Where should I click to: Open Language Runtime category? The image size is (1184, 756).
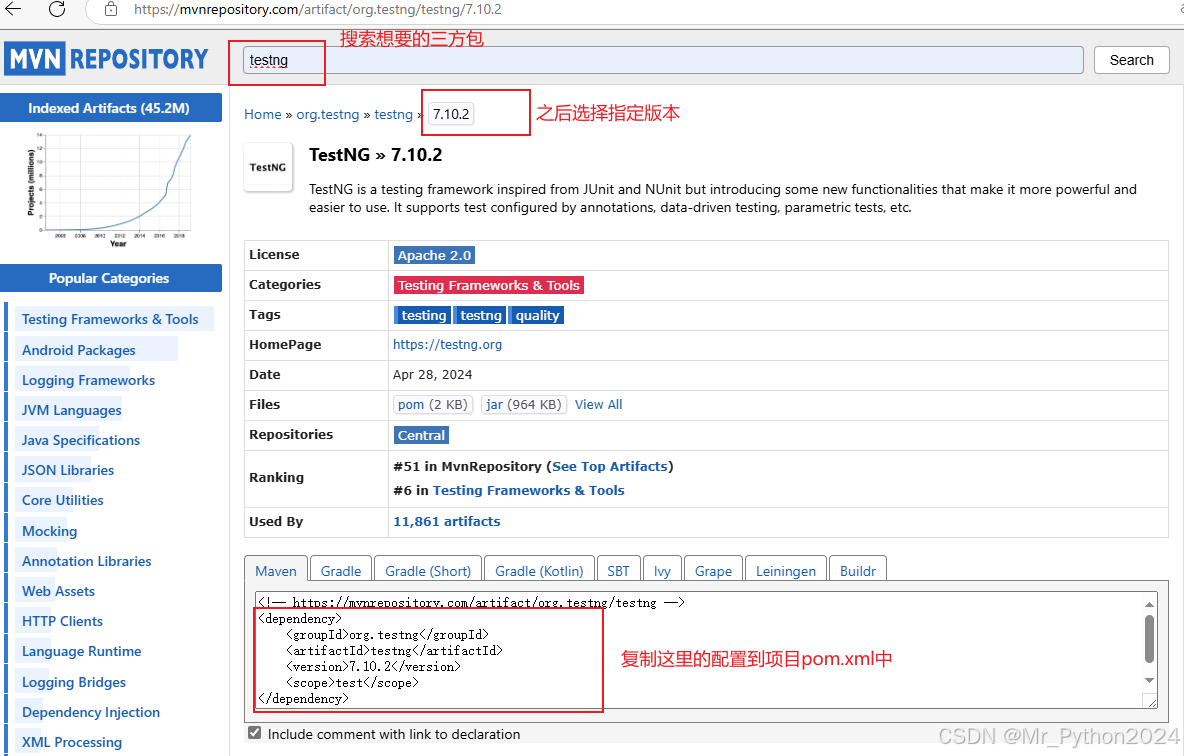[x=82, y=652]
